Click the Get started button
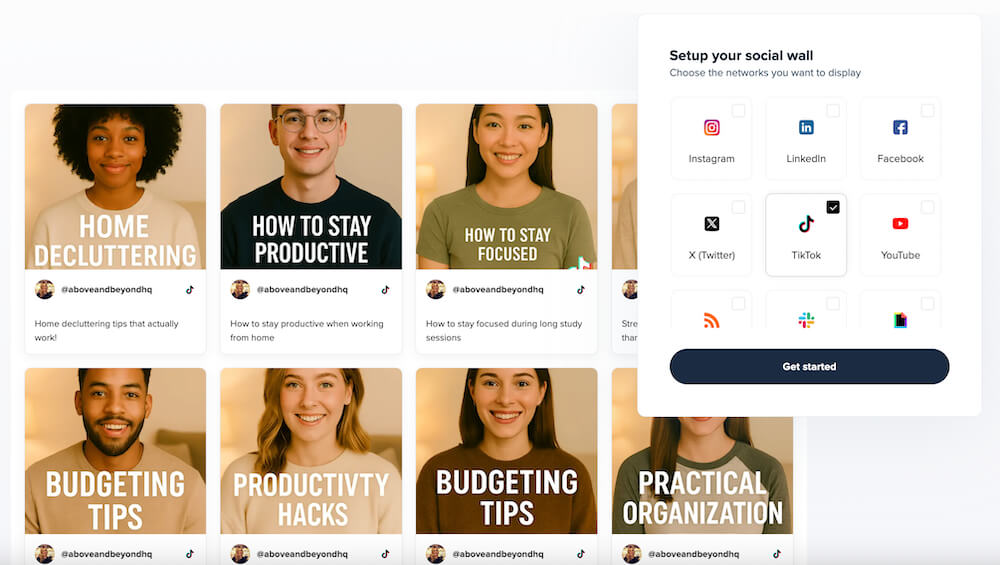 [x=809, y=367]
